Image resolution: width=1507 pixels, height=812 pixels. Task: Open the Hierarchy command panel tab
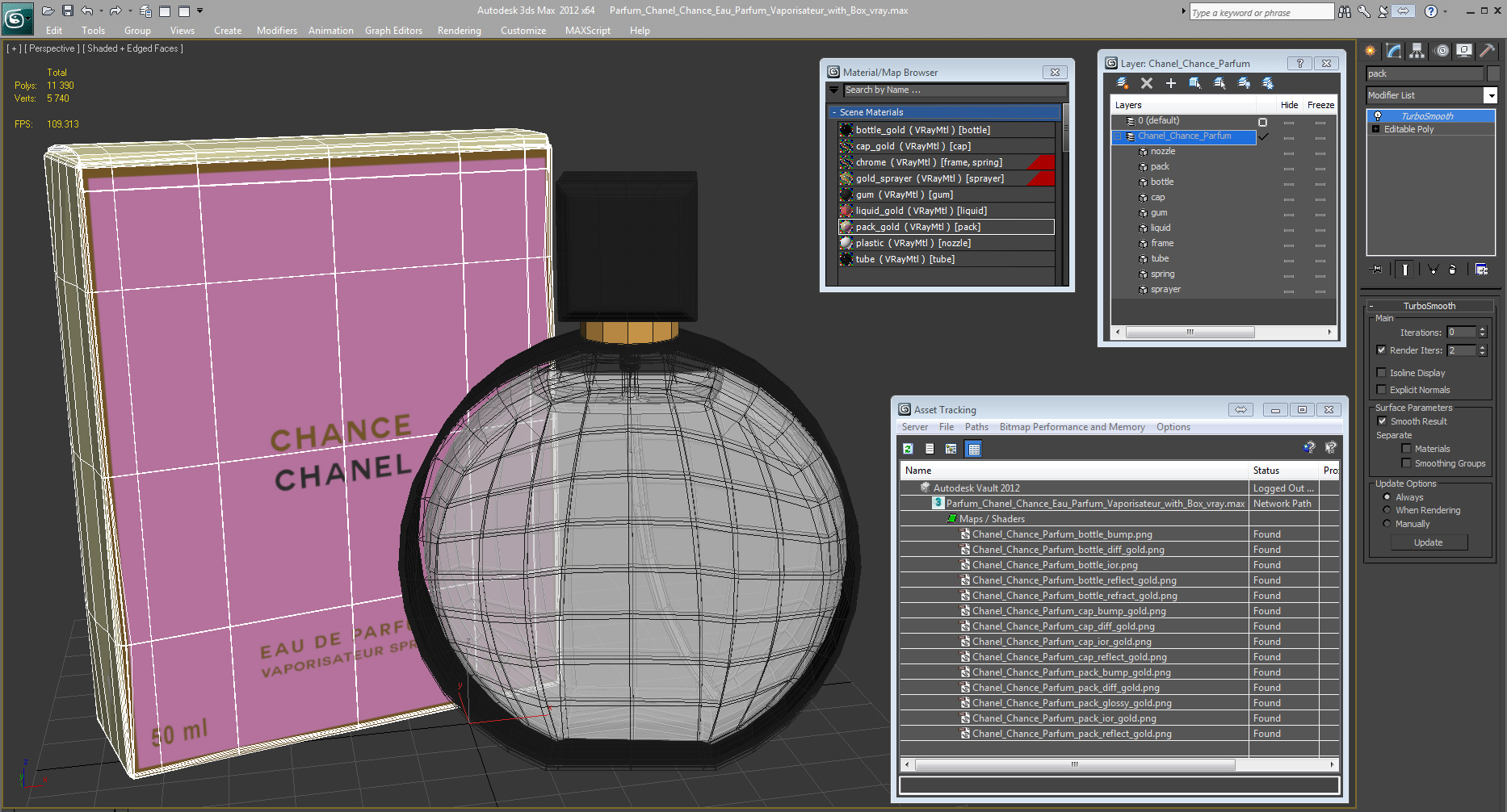pyautogui.click(x=1417, y=51)
